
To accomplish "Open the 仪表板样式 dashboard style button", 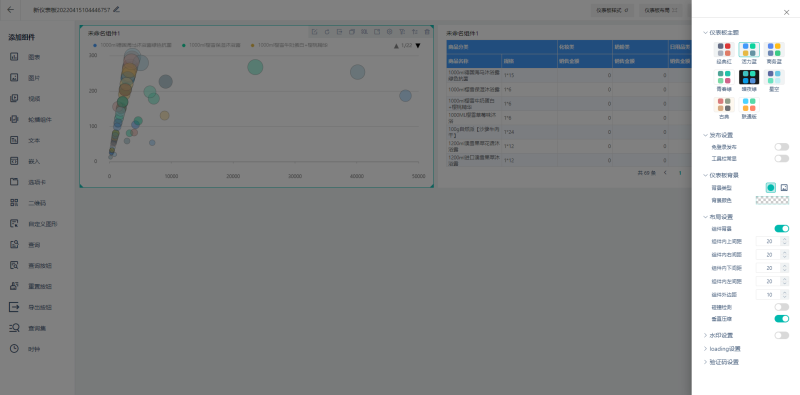I will click(x=612, y=10).
